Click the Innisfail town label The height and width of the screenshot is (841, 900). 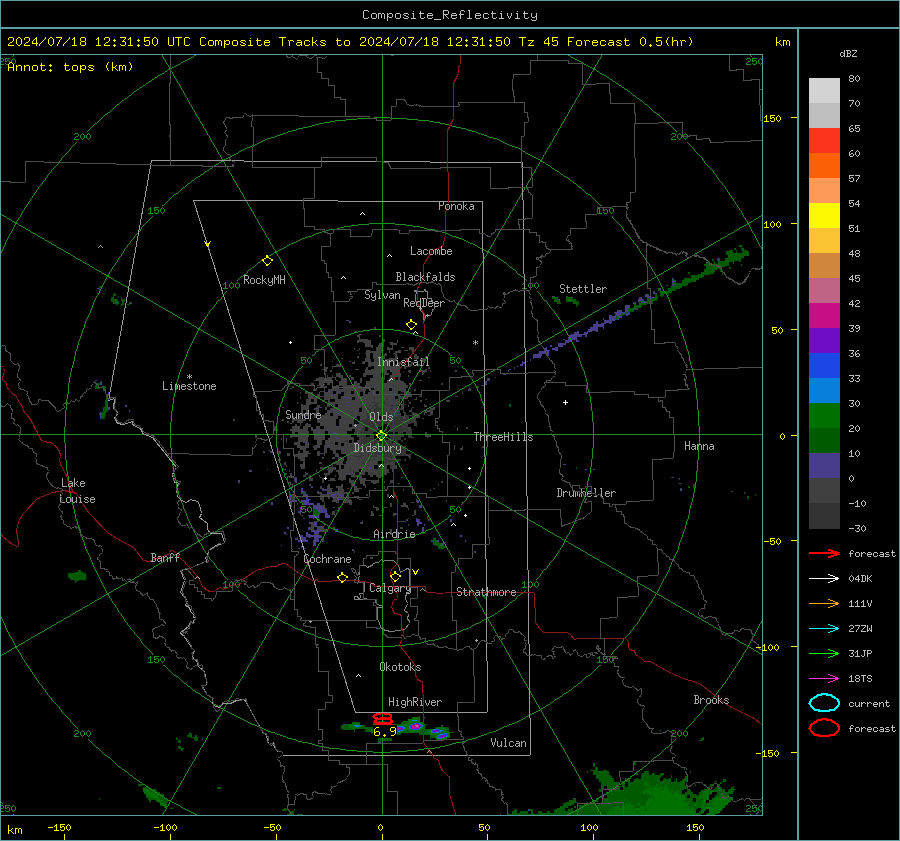point(404,362)
